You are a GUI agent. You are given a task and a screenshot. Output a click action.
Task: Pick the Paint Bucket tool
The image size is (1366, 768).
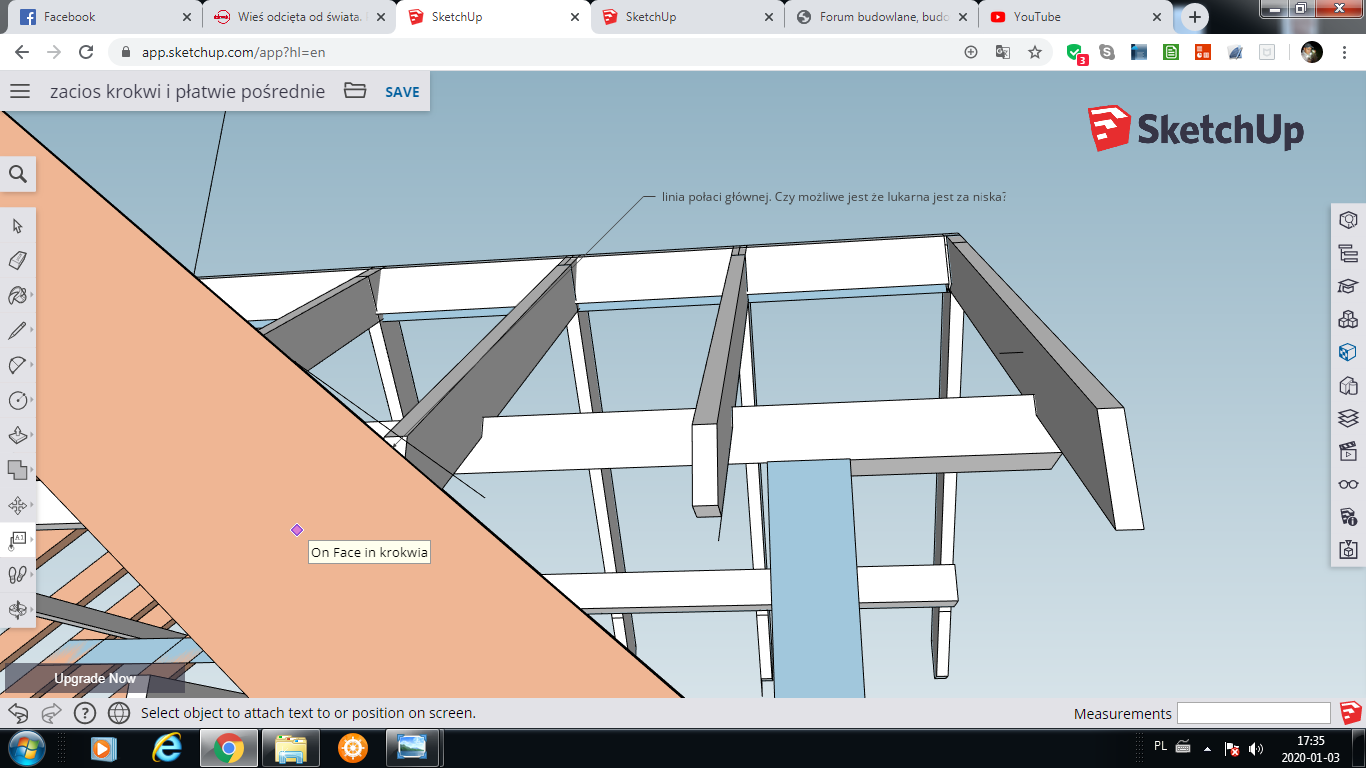[17, 295]
